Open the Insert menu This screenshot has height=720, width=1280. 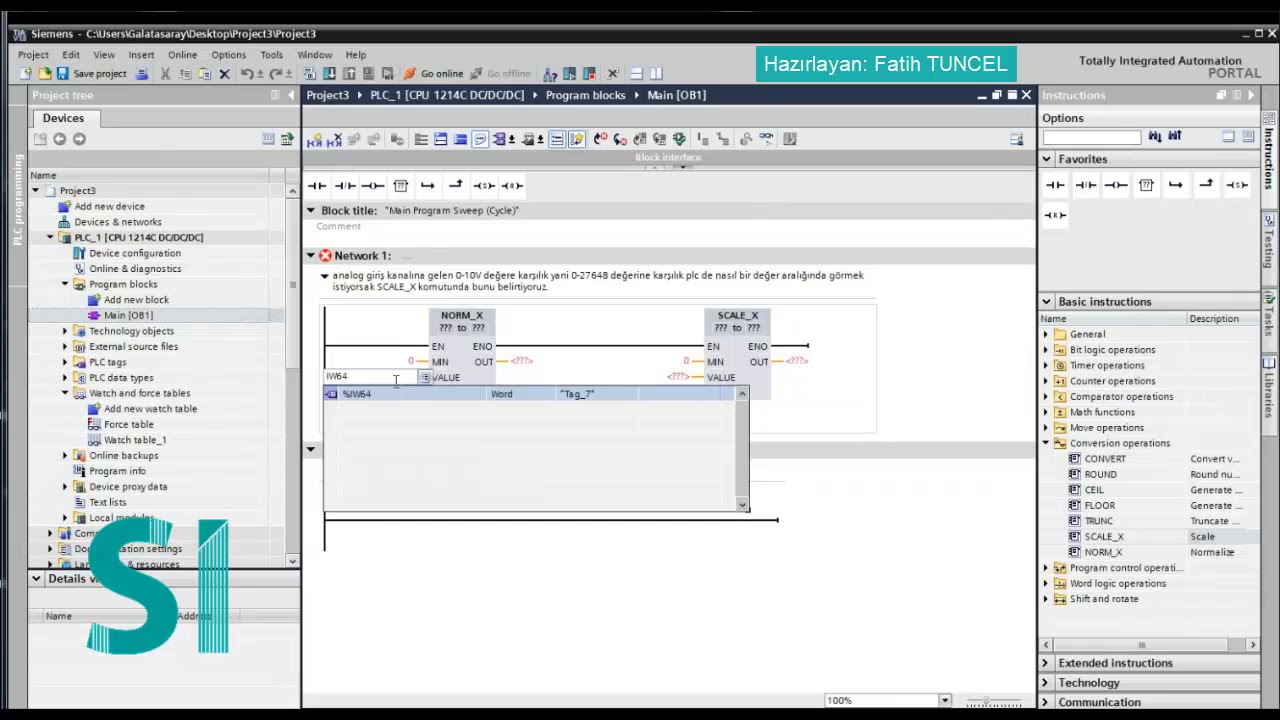pos(141,55)
